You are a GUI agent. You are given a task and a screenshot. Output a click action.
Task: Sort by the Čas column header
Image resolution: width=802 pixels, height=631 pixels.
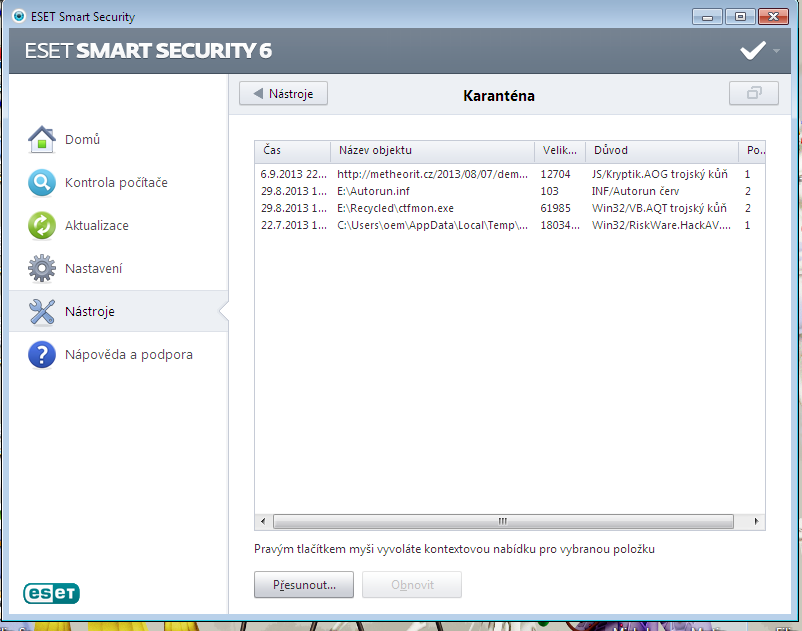click(x=293, y=150)
